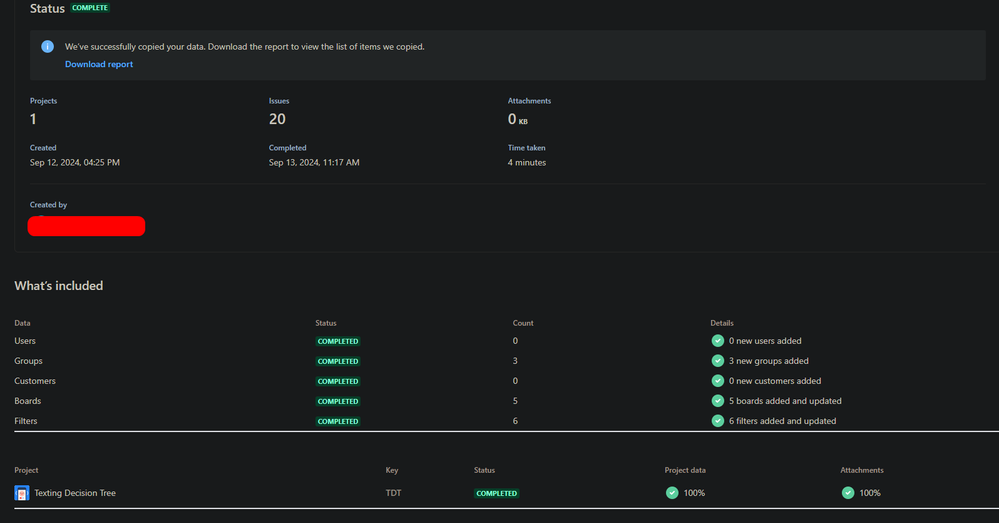Image resolution: width=999 pixels, height=523 pixels.
Task: Click the COMPLETED badge in Customers row
Action: tap(338, 382)
